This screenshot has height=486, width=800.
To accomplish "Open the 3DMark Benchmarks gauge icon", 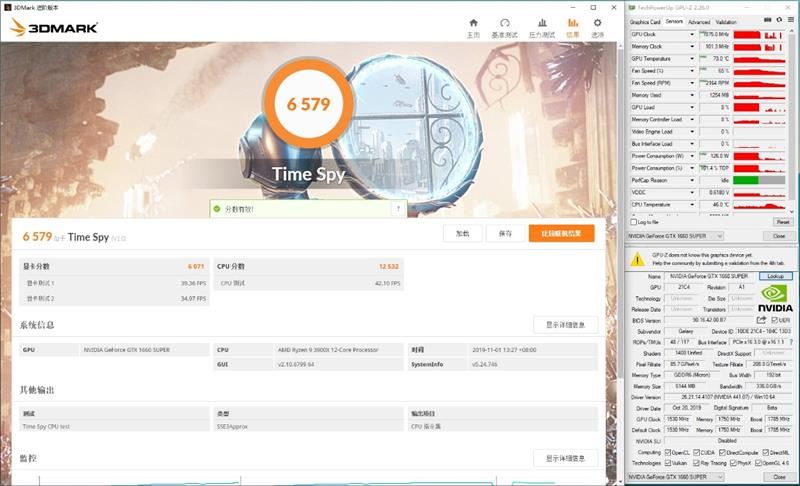I will pyautogui.click(x=505, y=23).
